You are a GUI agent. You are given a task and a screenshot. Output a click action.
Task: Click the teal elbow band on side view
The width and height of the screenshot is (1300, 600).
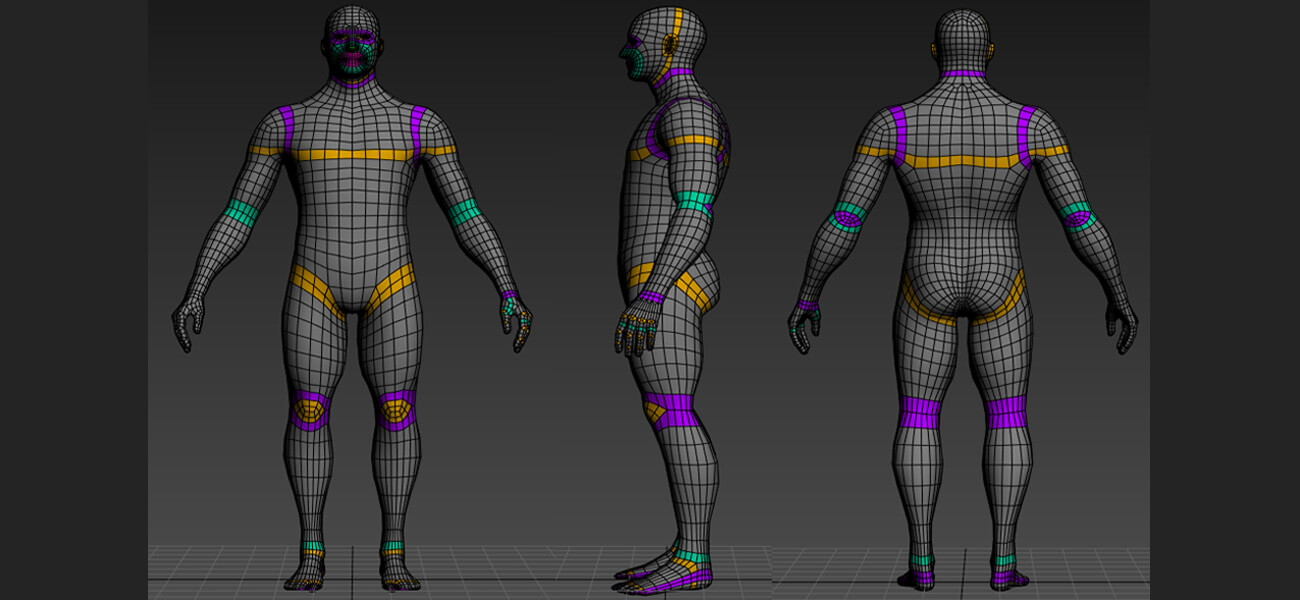(695, 203)
